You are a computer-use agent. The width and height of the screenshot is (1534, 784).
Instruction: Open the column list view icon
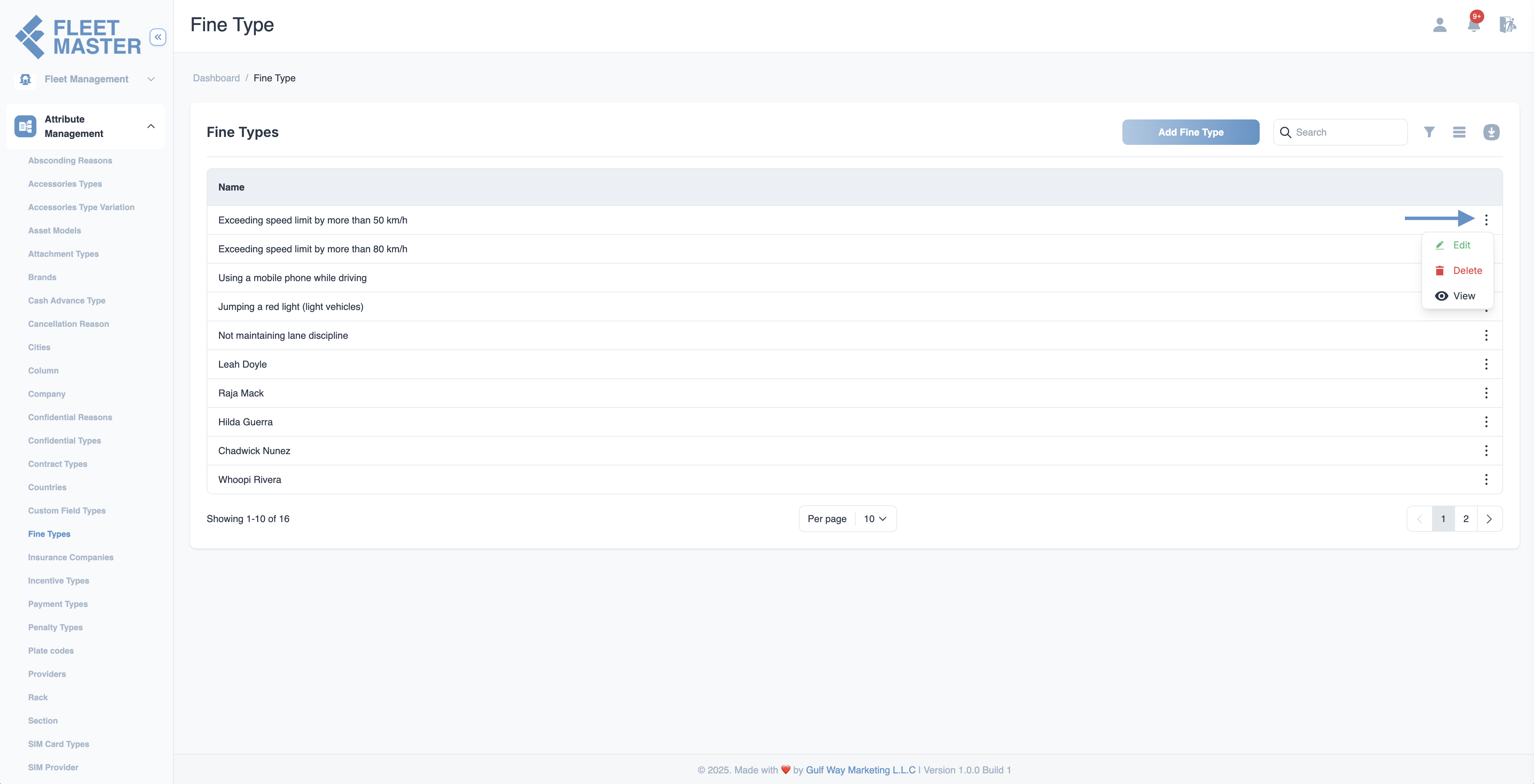point(1459,132)
